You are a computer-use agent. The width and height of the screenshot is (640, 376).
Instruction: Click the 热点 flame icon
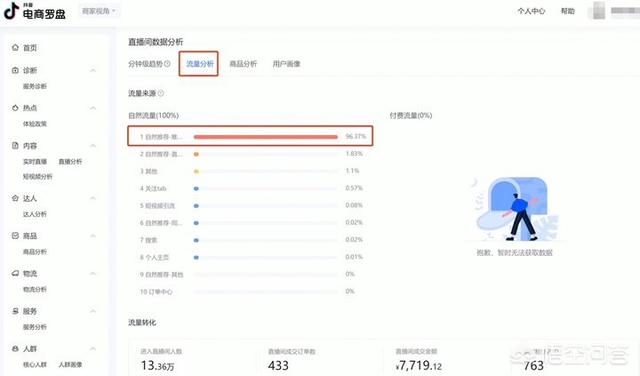point(15,108)
